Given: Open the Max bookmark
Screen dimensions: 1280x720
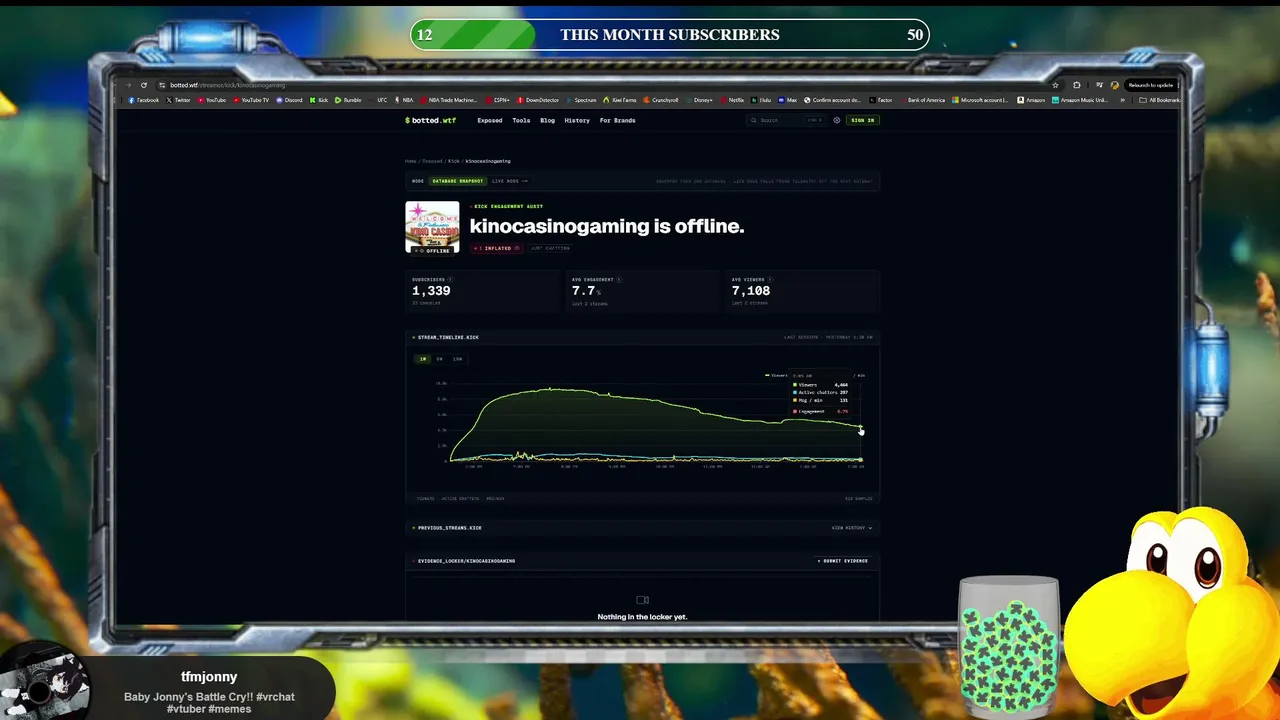Looking at the screenshot, I should 789,100.
